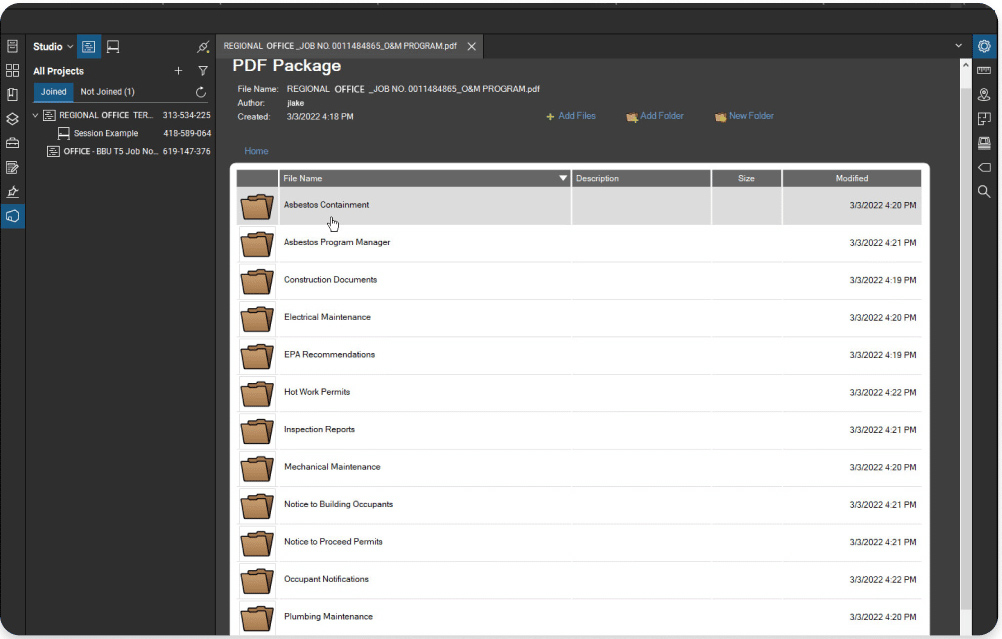Open the Layers panel icon
This screenshot has width=1002, height=639.
point(12,119)
